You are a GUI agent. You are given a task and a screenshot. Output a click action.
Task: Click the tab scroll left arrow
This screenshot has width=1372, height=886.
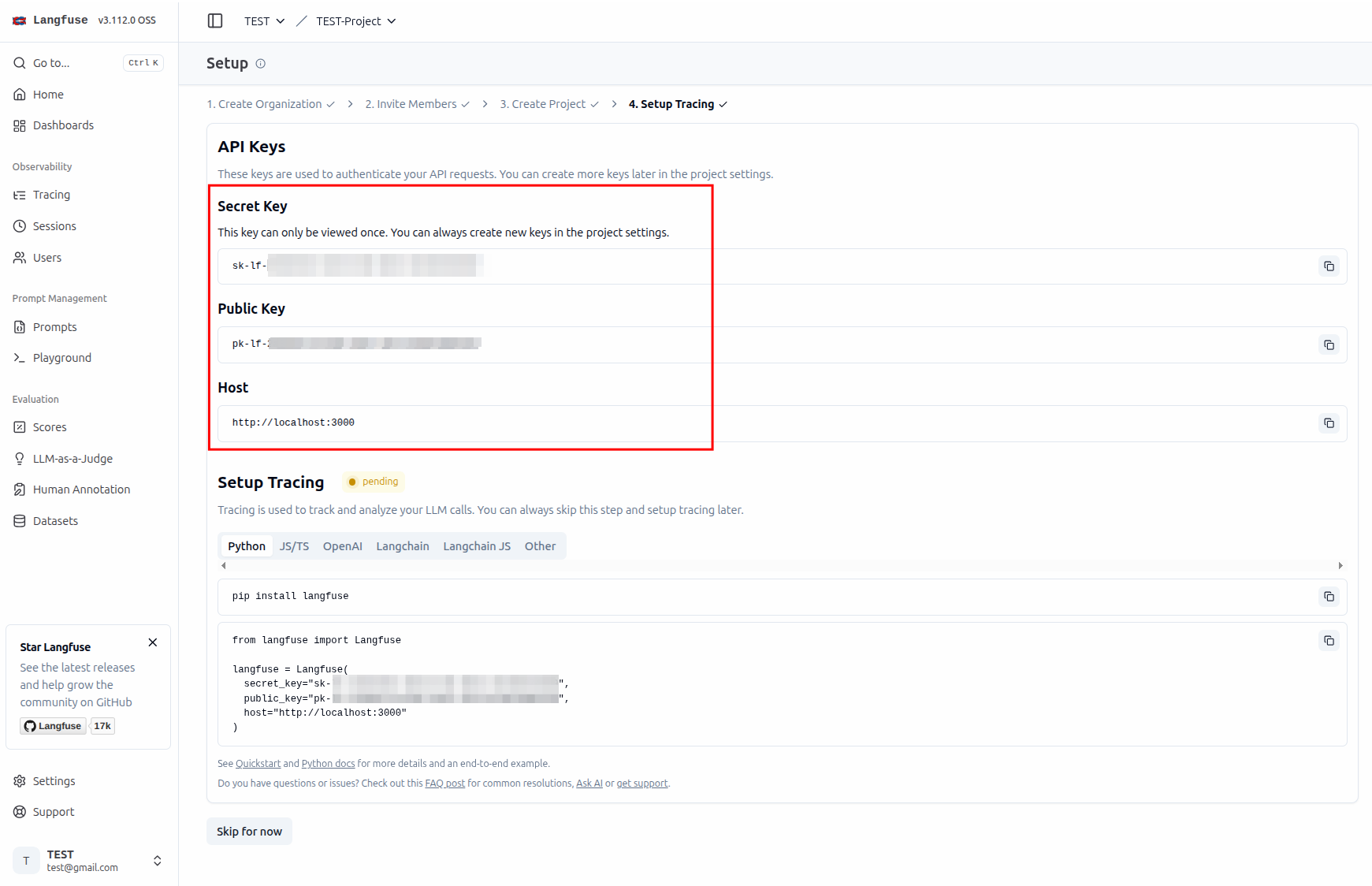point(224,566)
